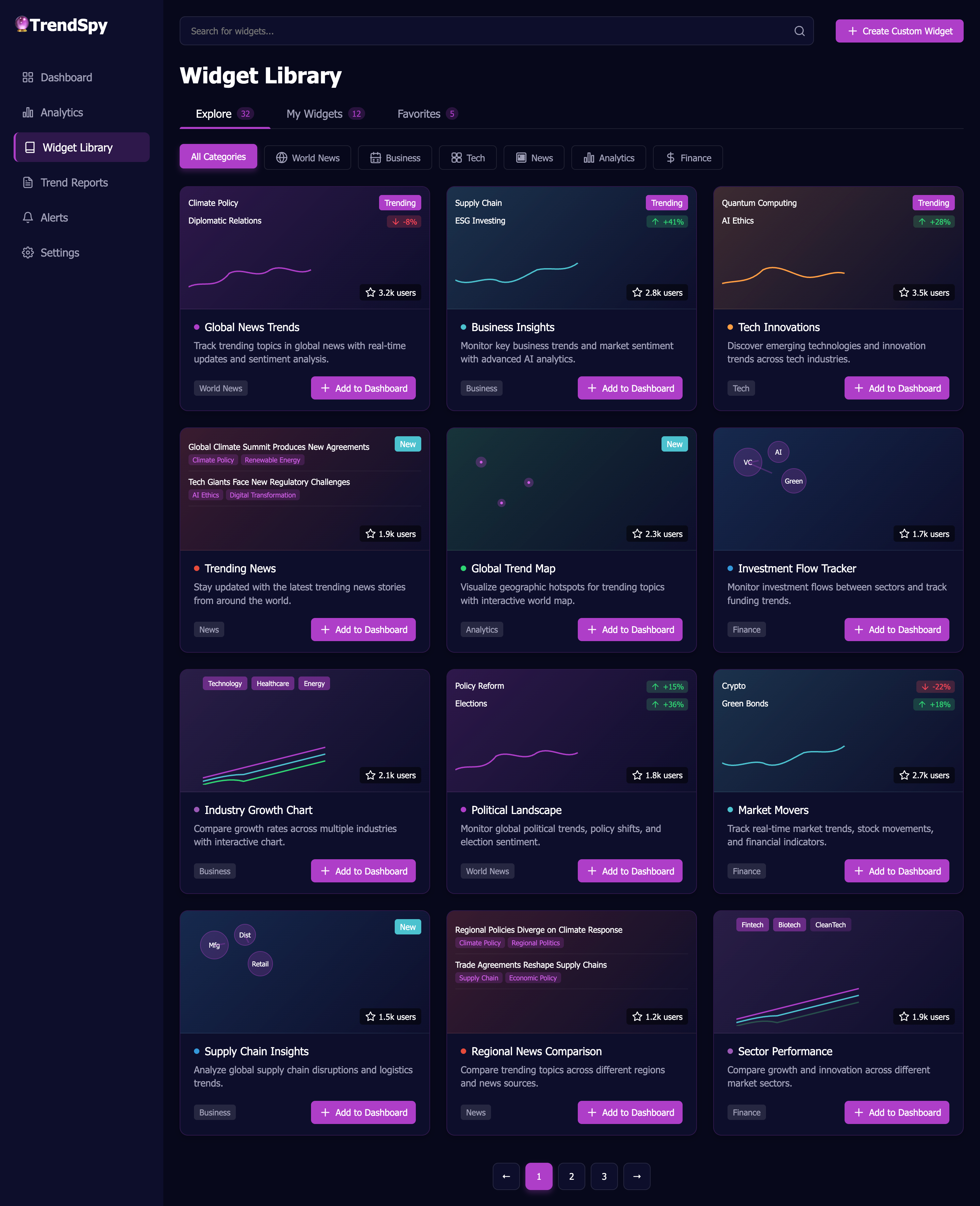This screenshot has width=980, height=1206.
Task: Click the newspaper icon on News filter
Action: pyautogui.click(x=521, y=158)
